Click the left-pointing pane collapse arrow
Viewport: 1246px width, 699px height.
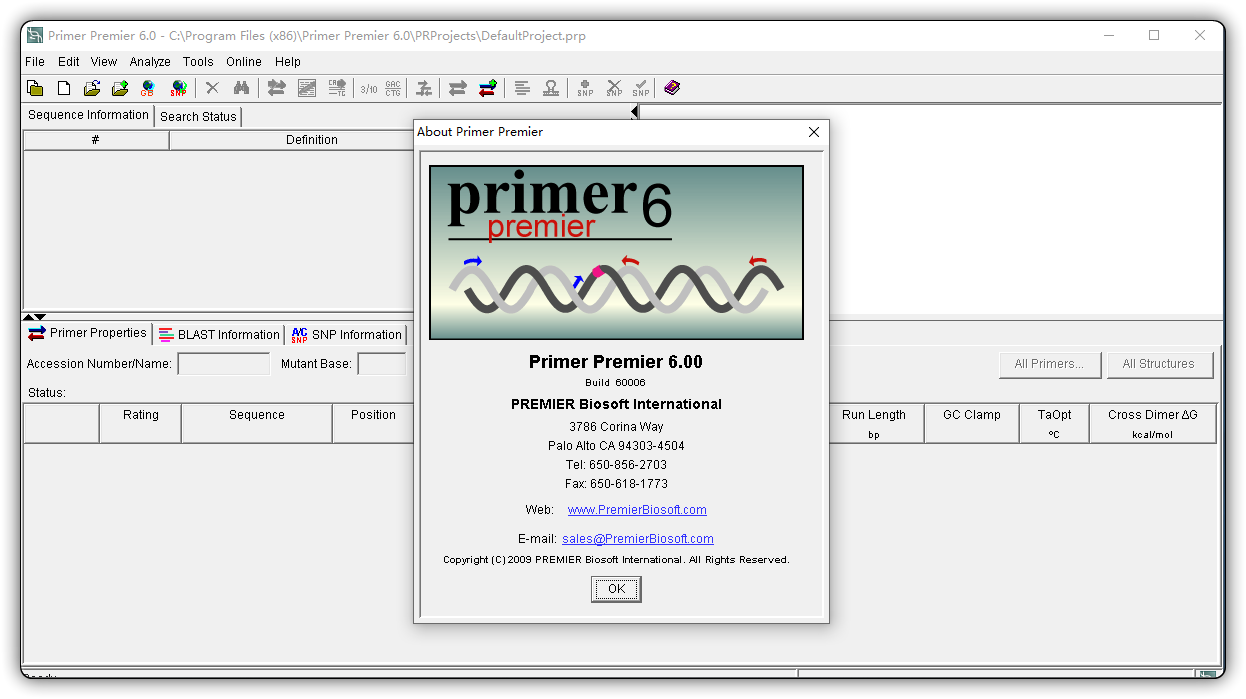click(634, 112)
